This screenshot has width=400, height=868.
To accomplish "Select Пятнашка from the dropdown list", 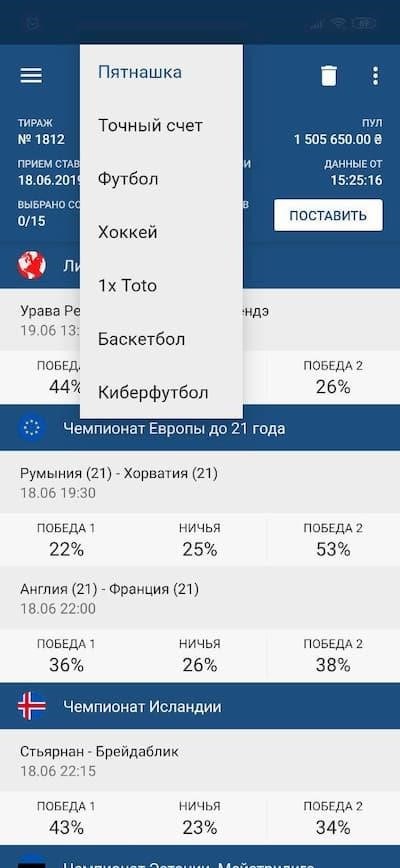I will coord(161,73).
